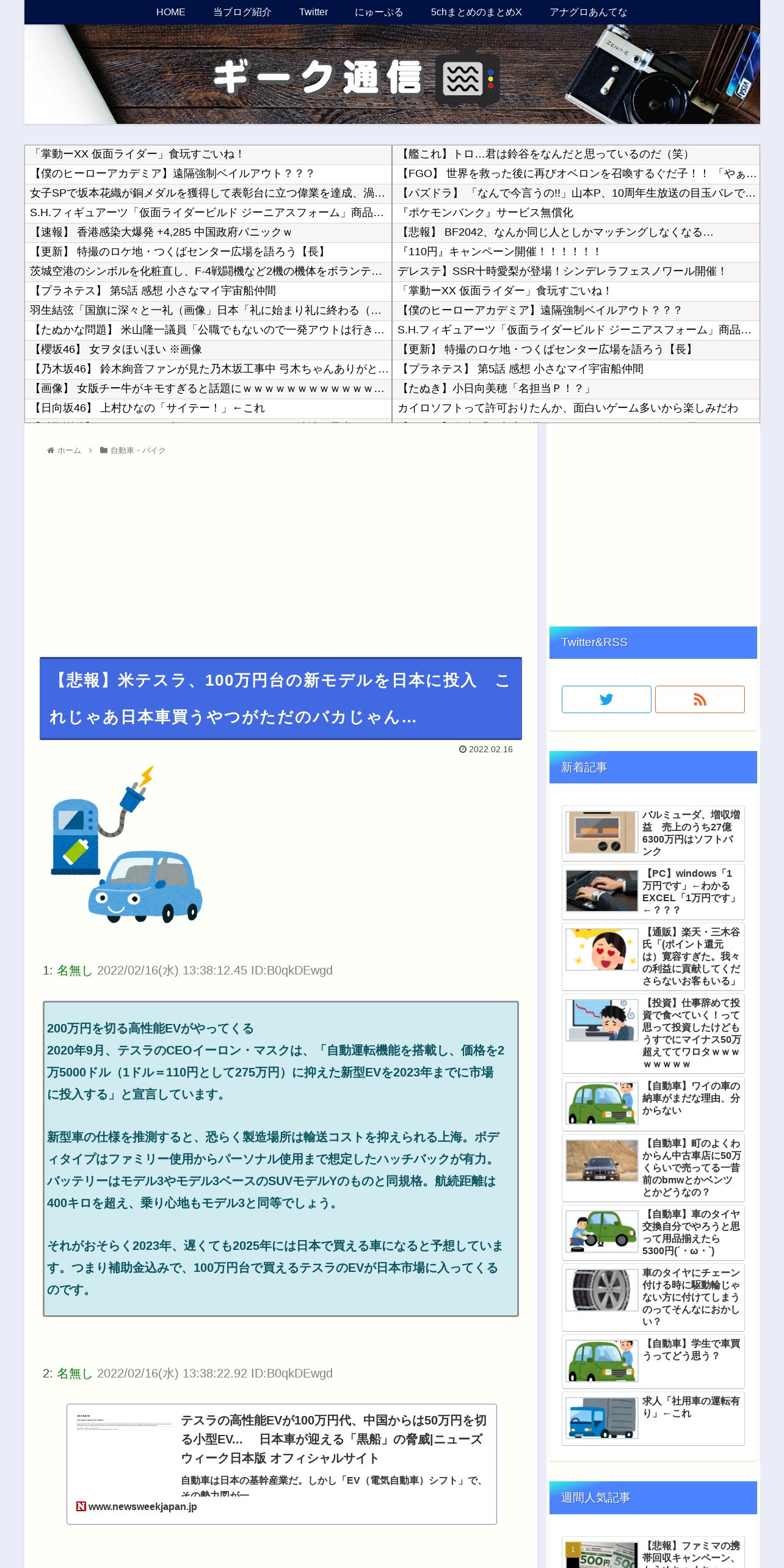
Task: Click the Newsweek N favicon
Action: click(81, 1506)
